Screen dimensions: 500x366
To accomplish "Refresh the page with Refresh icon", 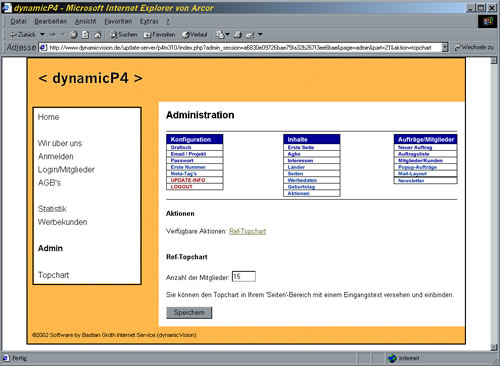I will point(86,34).
